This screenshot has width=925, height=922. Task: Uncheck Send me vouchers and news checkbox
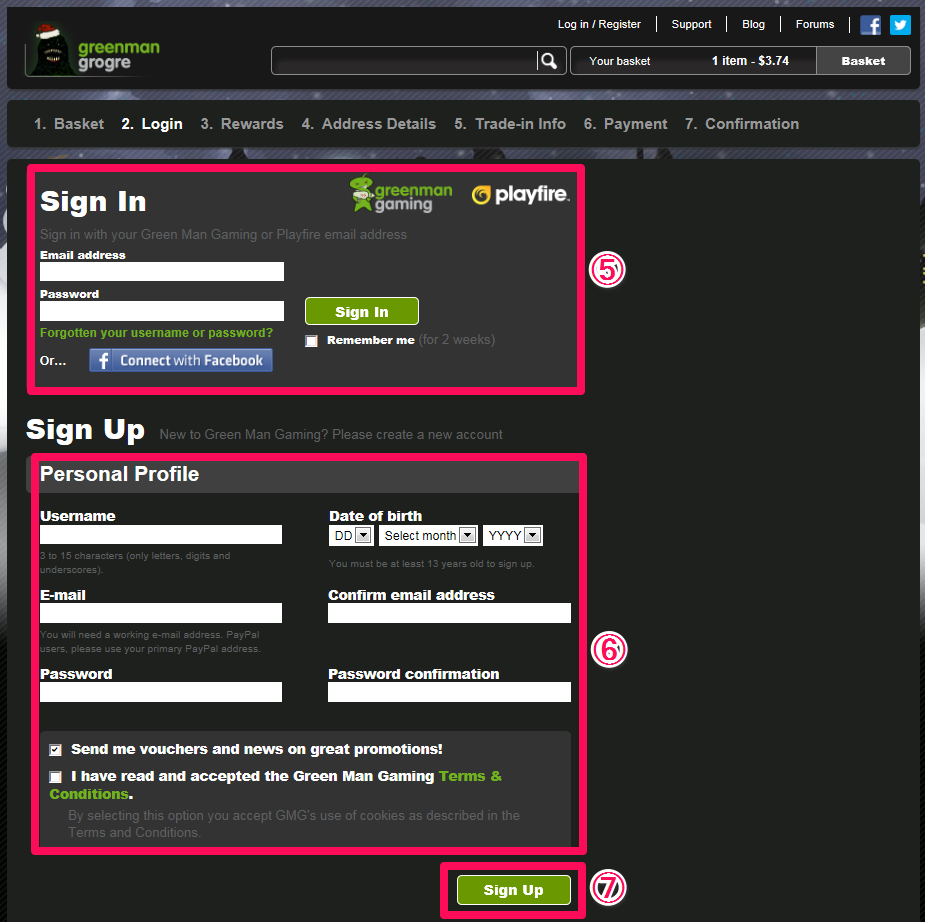point(55,750)
